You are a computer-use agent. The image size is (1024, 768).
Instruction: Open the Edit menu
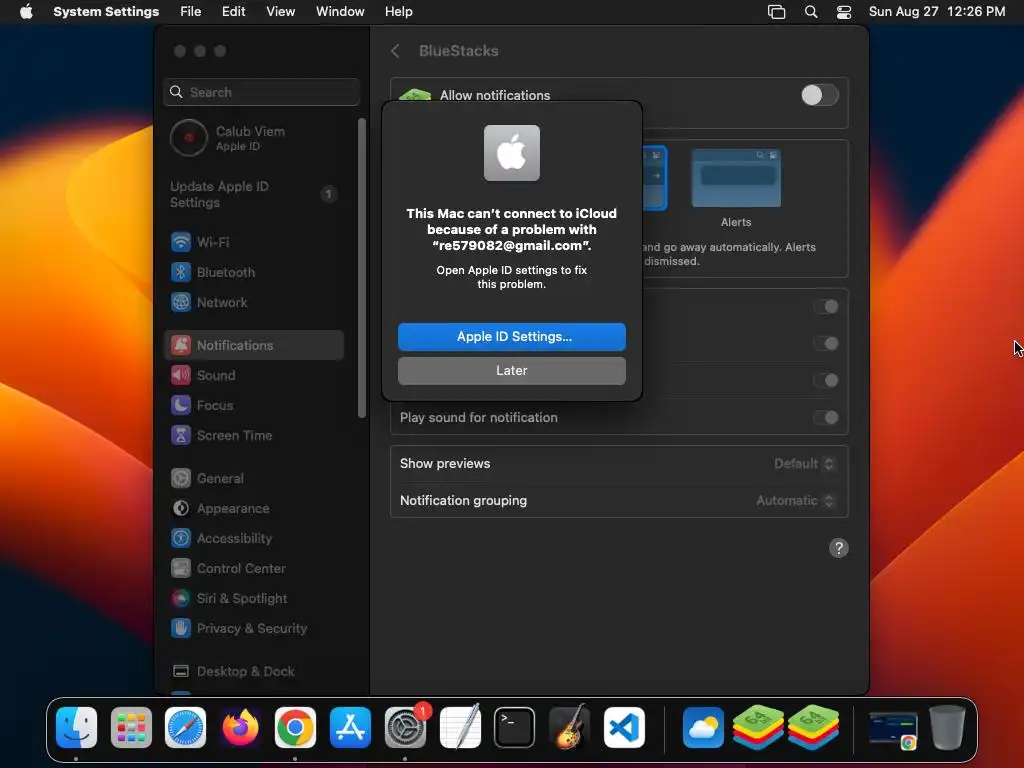coord(233,12)
